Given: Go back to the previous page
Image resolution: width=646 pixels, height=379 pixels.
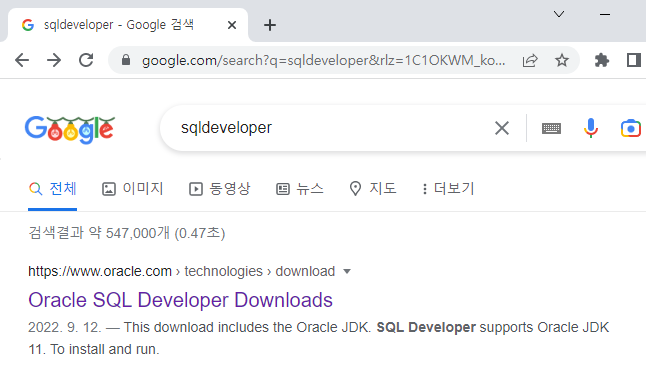Looking at the screenshot, I should [22, 61].
